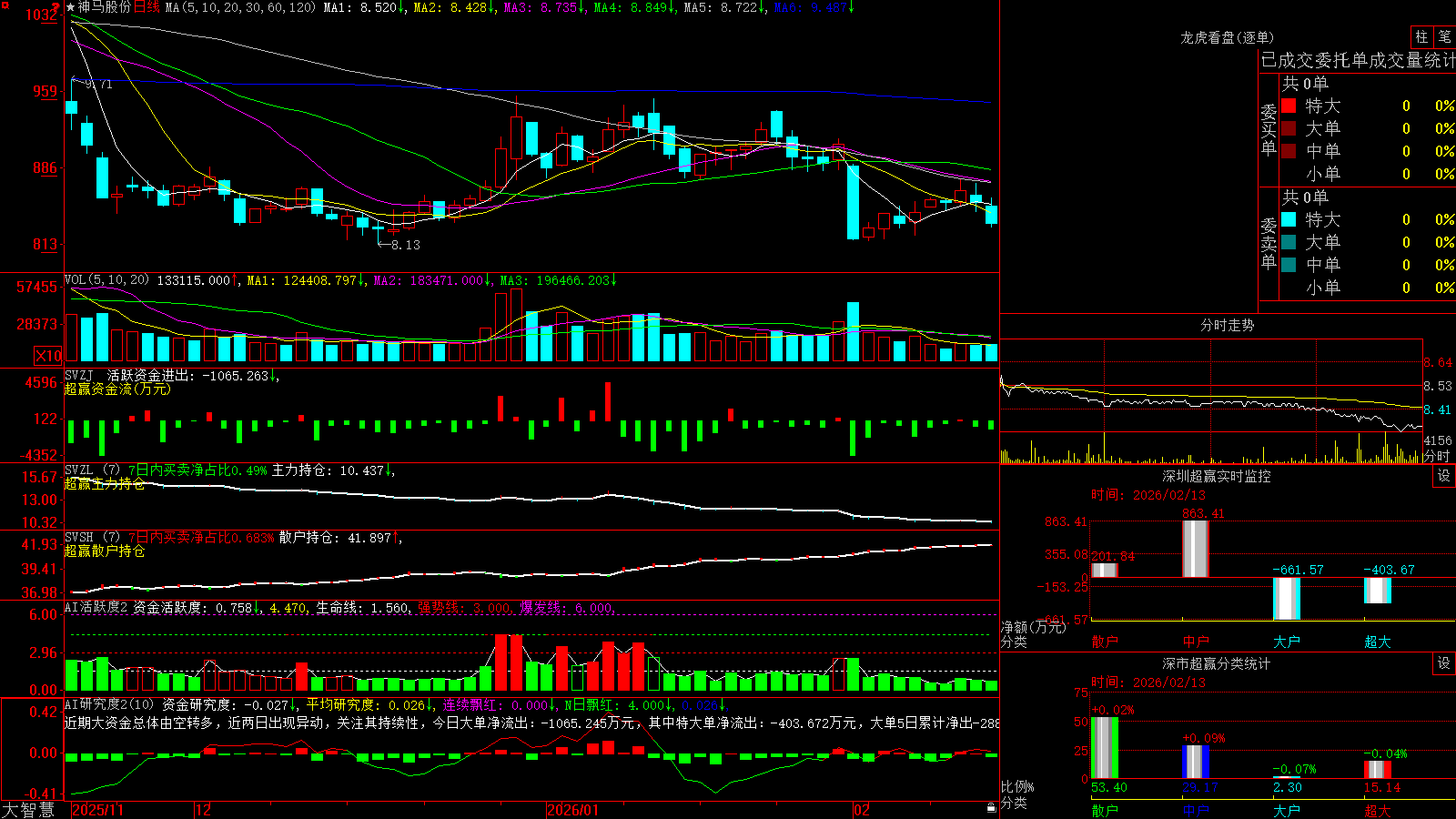Click the teal 大单 sell-order swatch
Image resolution: width=1456 pixels, height=819 pixels.
point(1289,242)
